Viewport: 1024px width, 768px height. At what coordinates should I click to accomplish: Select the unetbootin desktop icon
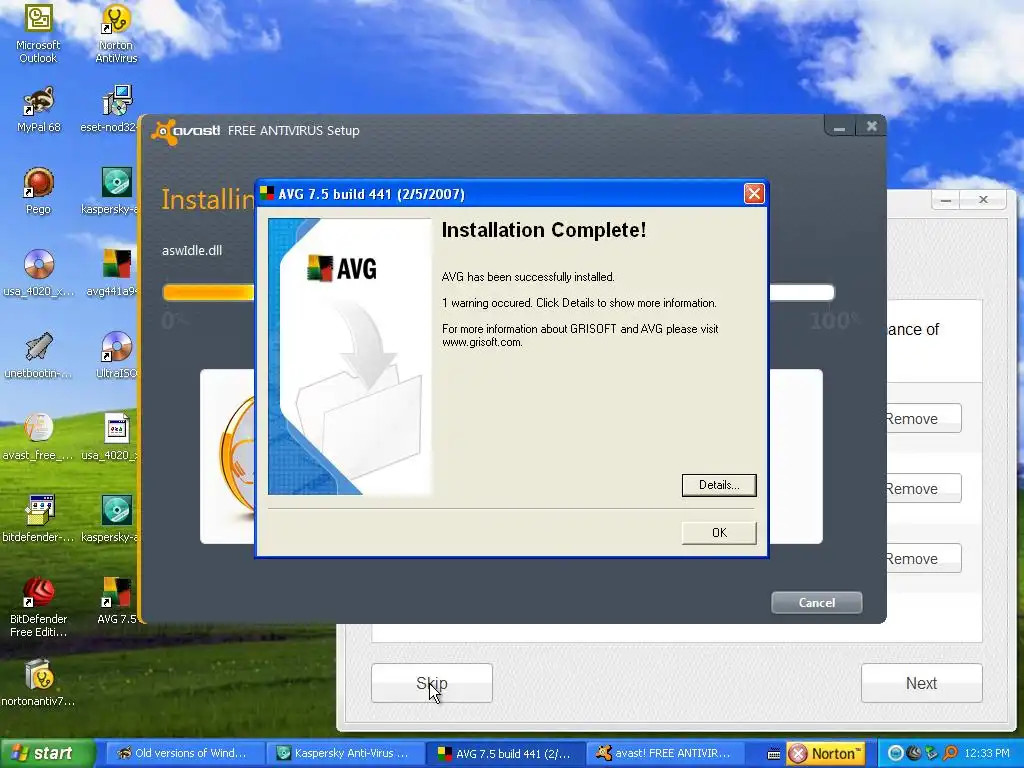click(x=39, y=347)
